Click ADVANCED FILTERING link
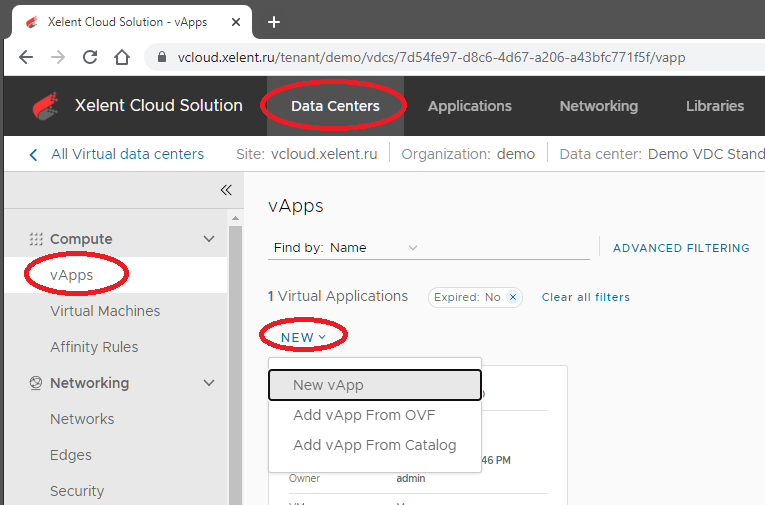Screen dimensions: 765x505 tap(681, 248)
